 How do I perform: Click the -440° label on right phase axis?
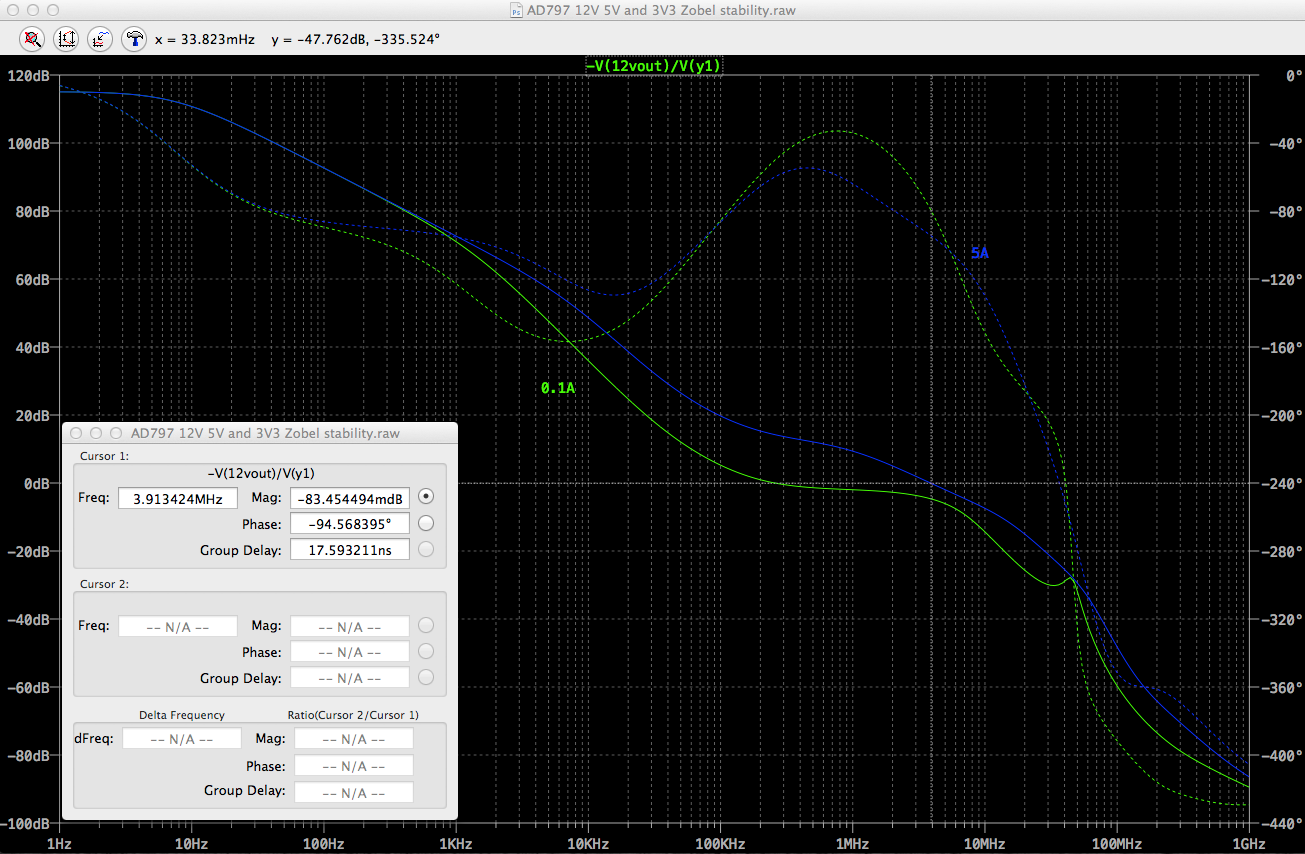point(1282,824)
